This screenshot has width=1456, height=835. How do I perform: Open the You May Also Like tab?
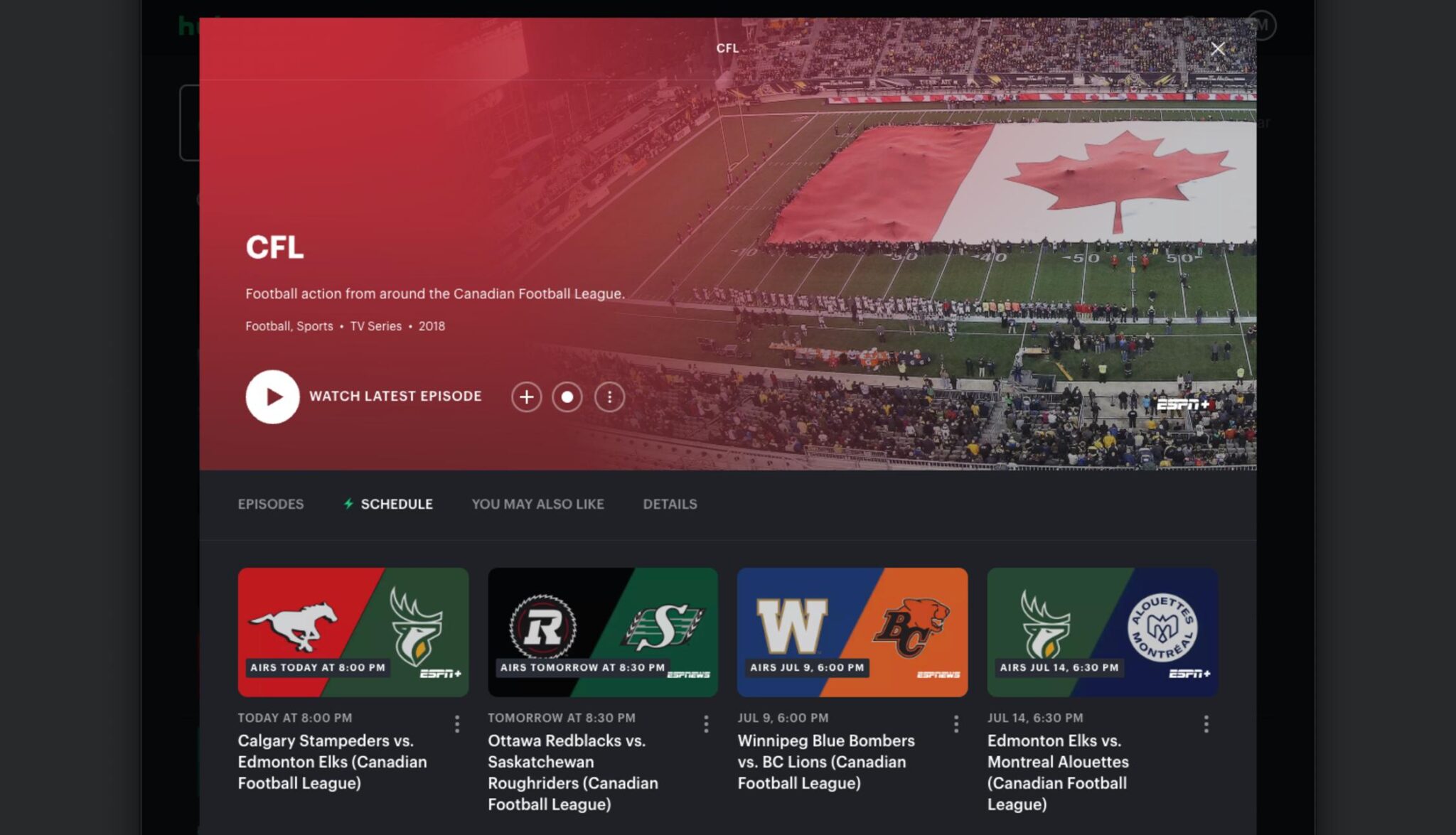pyautogui.click(x=537, y=504)
